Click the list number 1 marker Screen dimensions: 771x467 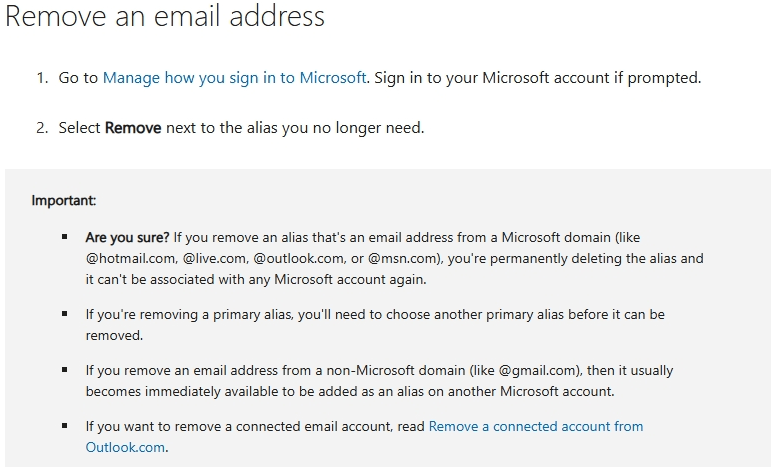[42, 77]
